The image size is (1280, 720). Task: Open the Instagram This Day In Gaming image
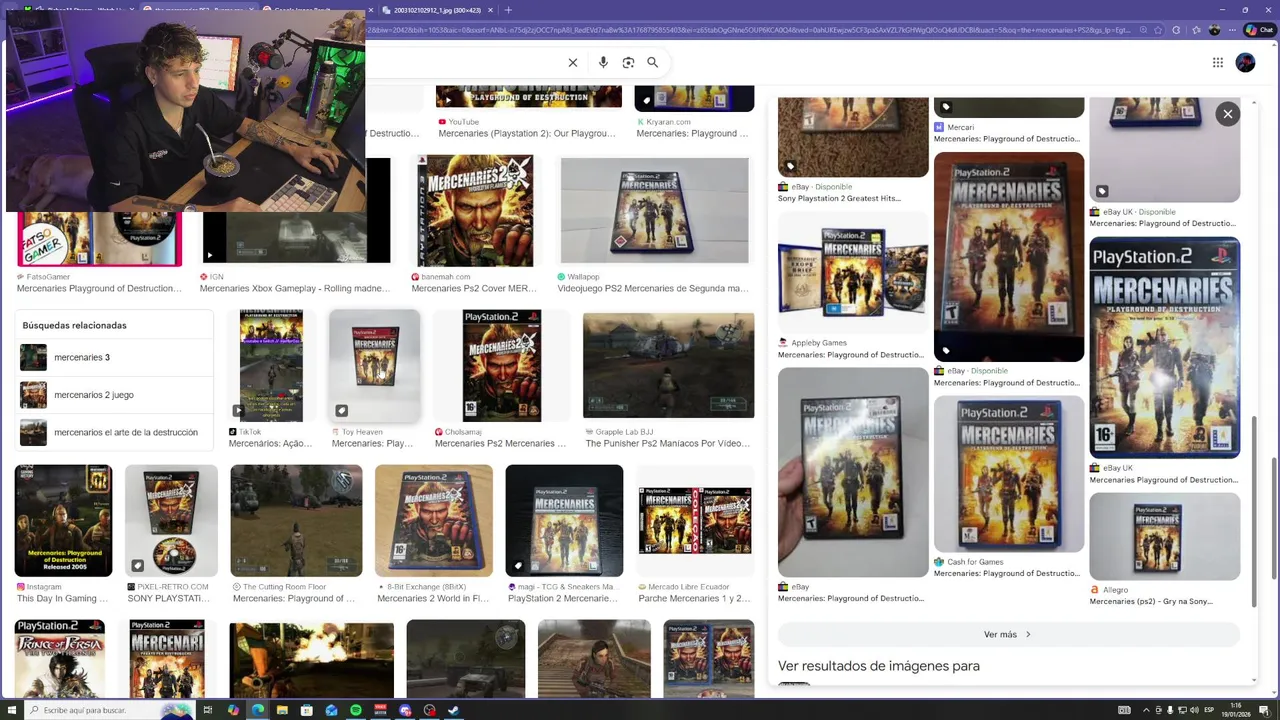click(63, 520)
